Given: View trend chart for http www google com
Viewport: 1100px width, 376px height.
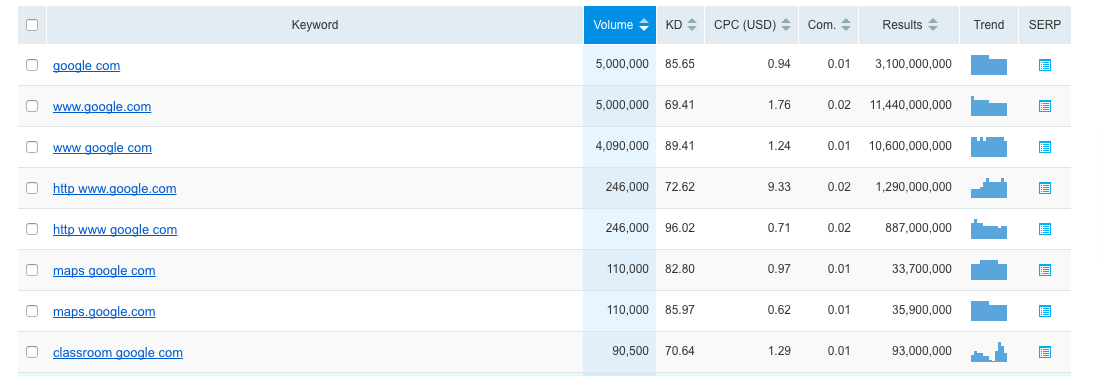Looking at the screenshot, I should click(x=988, y=229).
